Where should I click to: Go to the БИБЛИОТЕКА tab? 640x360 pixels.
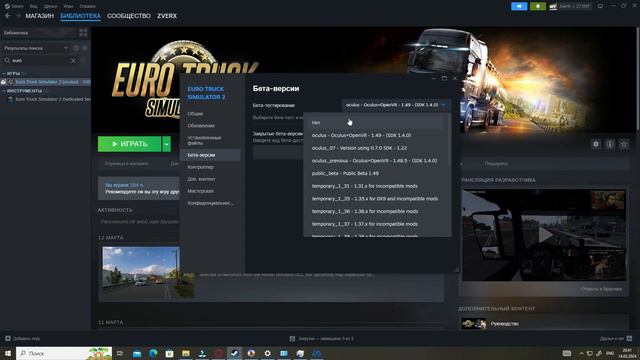(x=80, y=16)
